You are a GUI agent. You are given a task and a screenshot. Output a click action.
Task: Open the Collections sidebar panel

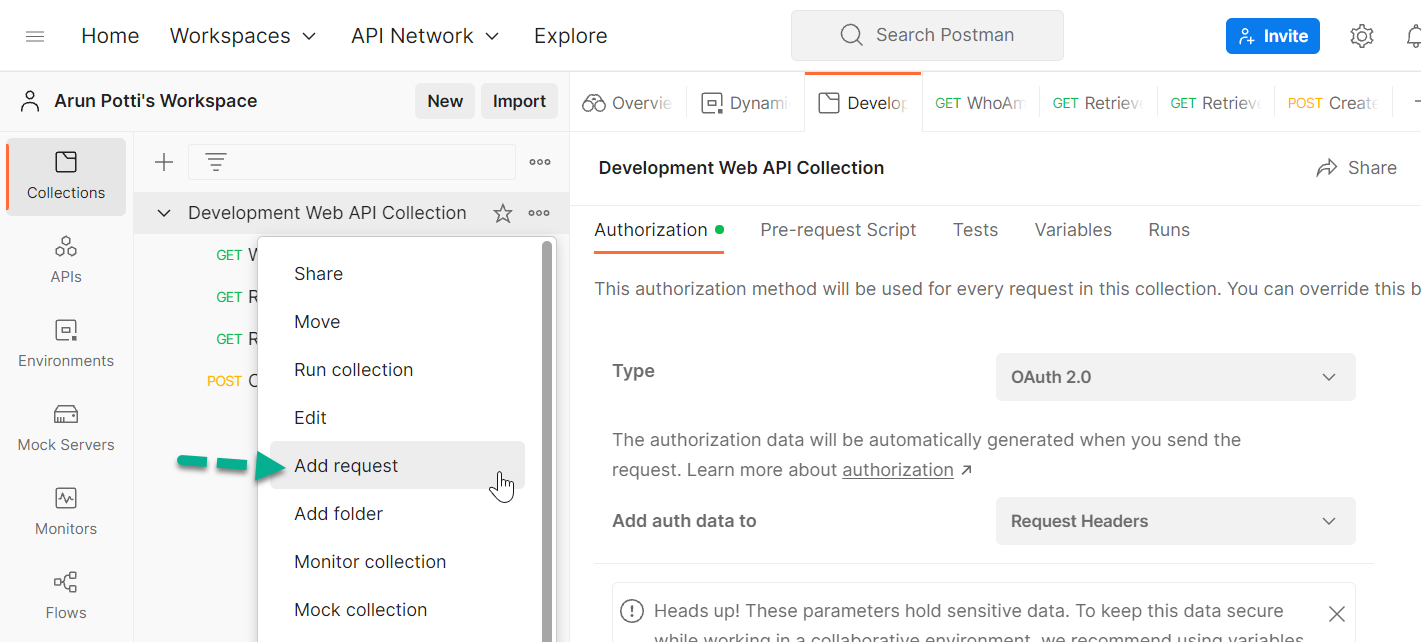[65, 176]
